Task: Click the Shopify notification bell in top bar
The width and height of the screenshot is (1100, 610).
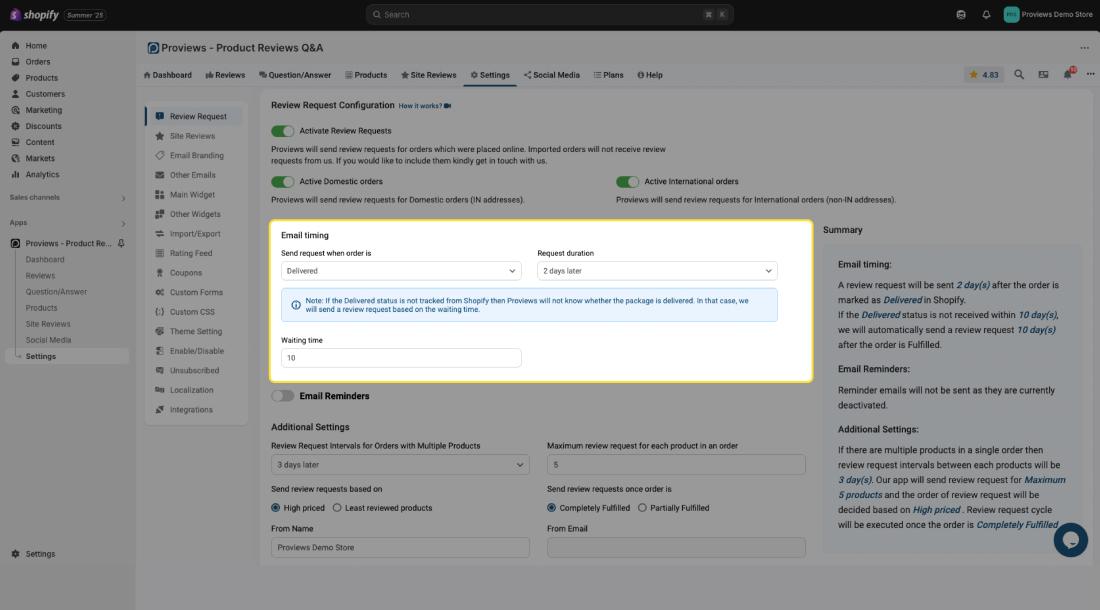Action: point(986,15)
